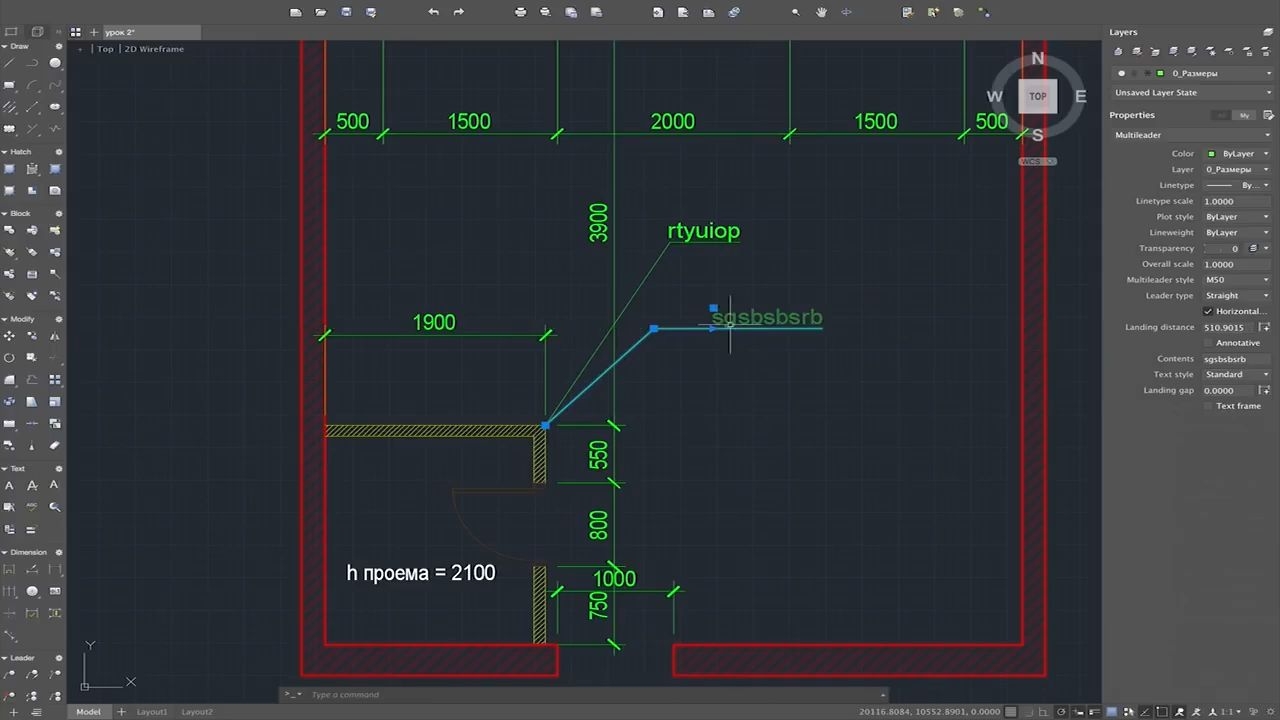
Task: Click the TOP face of the ViewCube
Action: click(x=1038, y=97)
